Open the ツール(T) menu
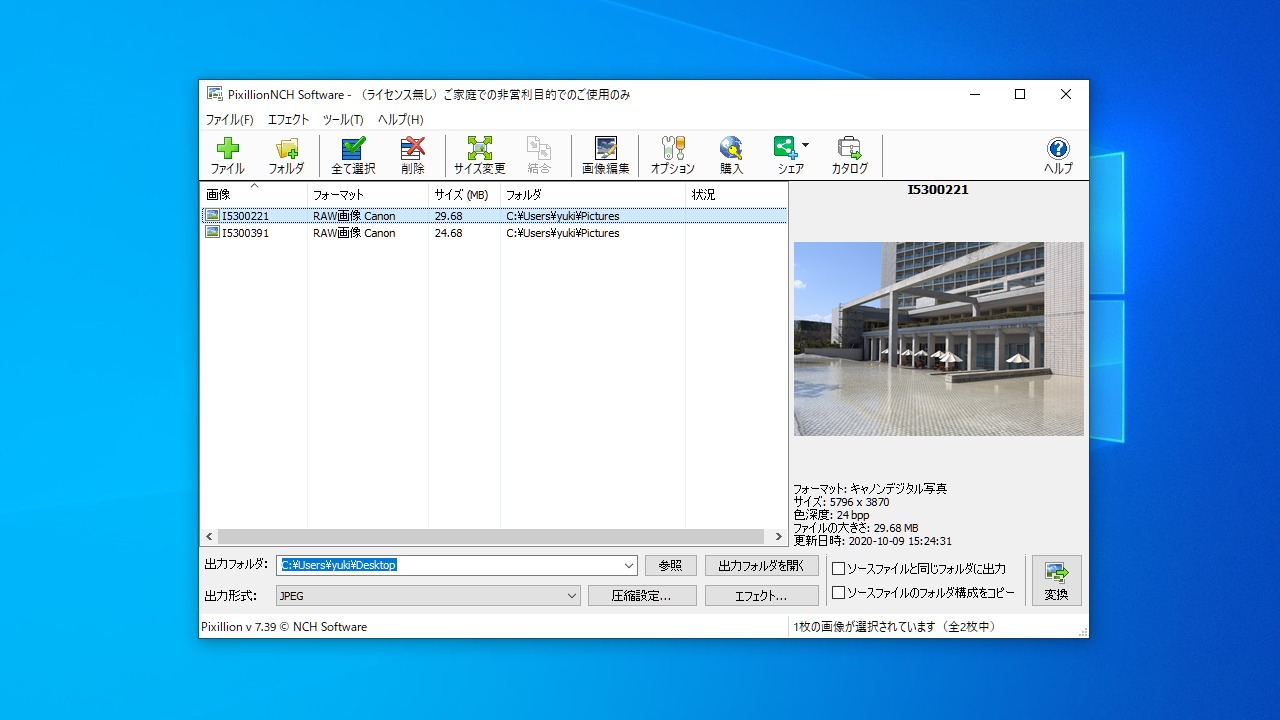This screenshot has height=720, width=1280. (x=343, y=120)
